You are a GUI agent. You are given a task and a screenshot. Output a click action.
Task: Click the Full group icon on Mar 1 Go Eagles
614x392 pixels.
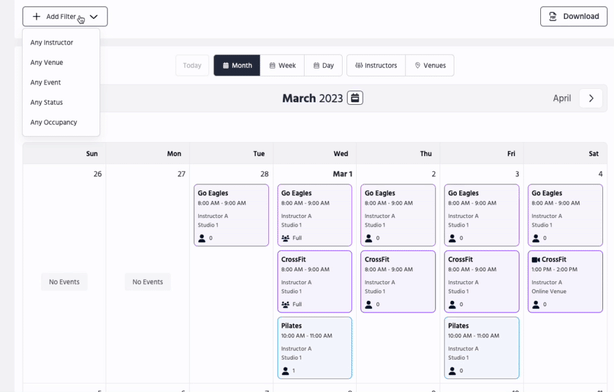point(285,238)
